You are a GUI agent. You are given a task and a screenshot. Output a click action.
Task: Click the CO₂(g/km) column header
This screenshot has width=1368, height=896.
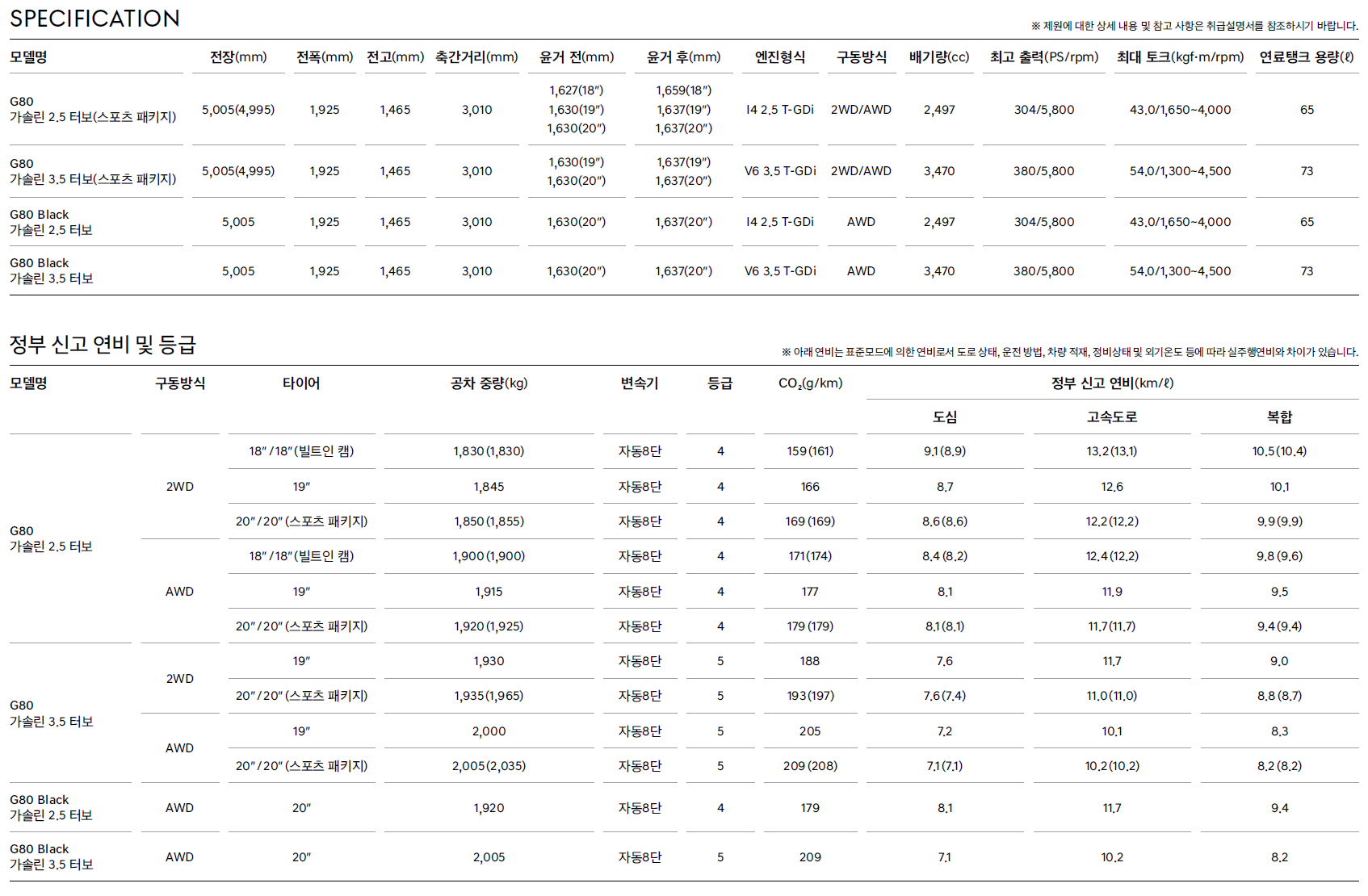click(x=810, y=383)
